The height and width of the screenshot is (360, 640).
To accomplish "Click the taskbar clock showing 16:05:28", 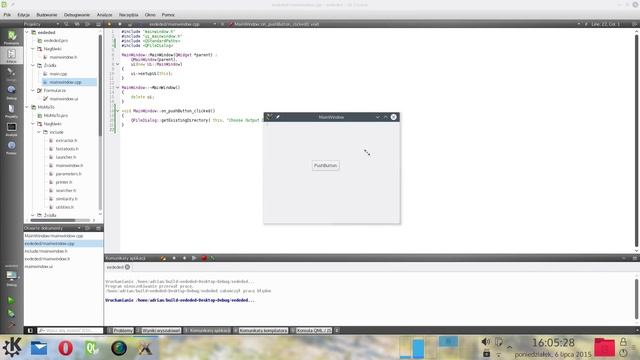I will (553, 342).
